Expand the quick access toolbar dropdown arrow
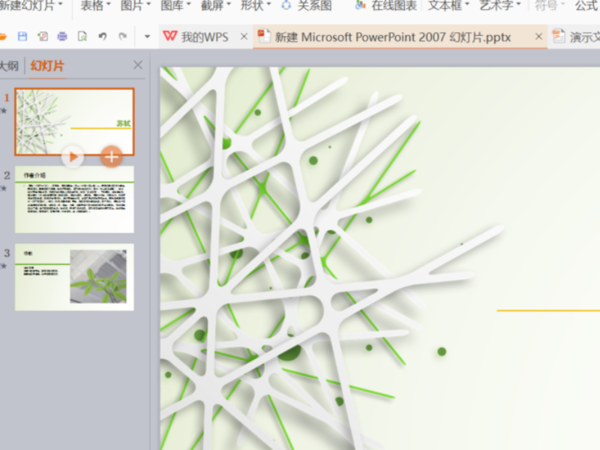This screenshot has width=600, height=450. click(147, 37)
